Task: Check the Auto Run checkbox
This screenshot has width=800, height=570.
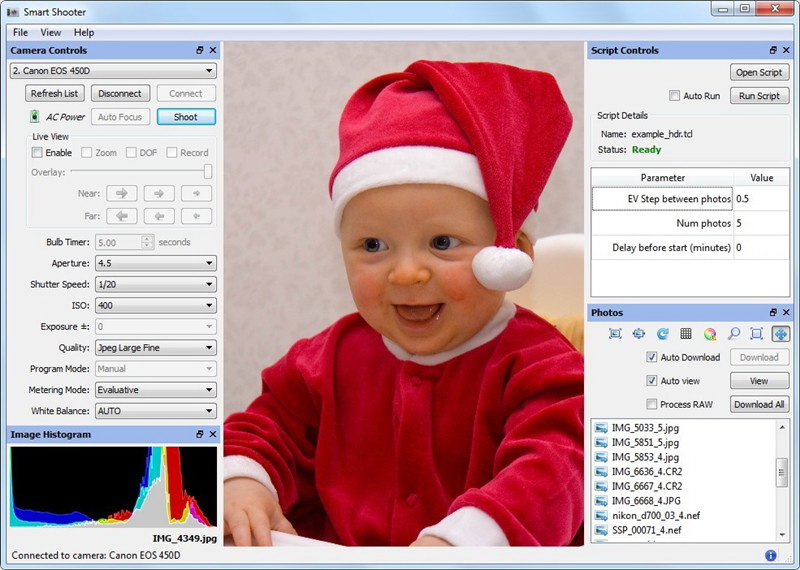Action: pos(674,95)
